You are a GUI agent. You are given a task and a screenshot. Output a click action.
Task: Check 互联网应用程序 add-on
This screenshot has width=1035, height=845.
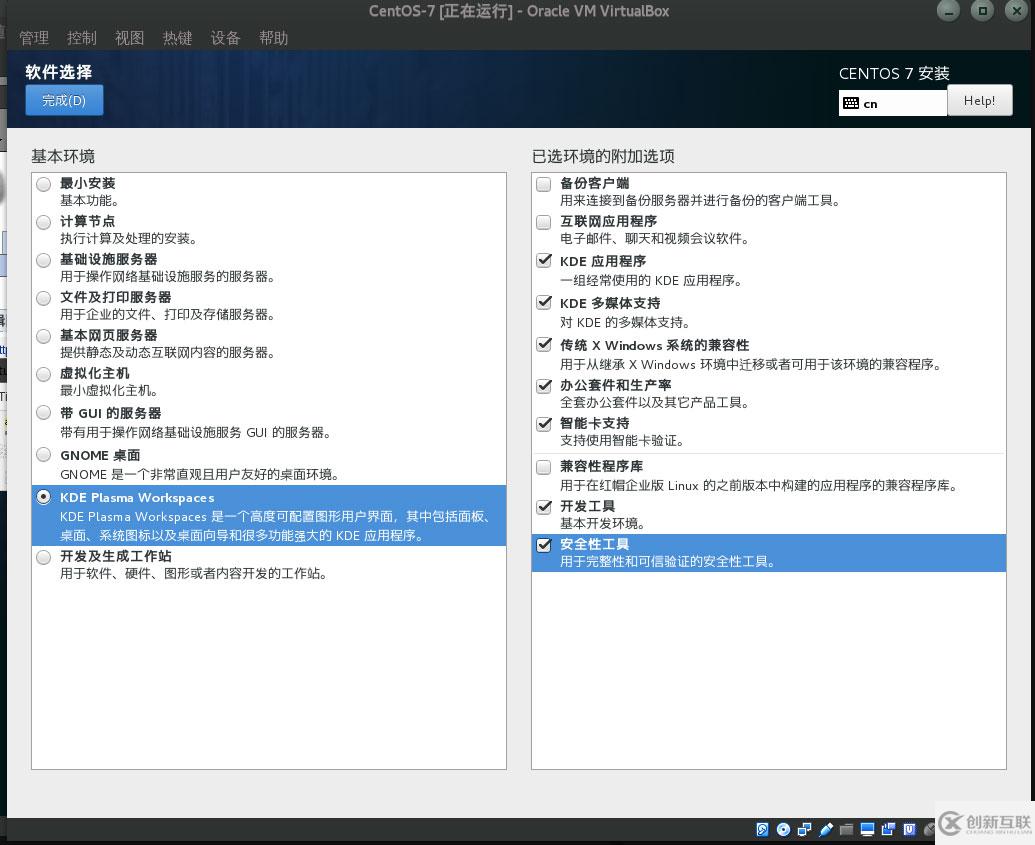tap(544, 222)
